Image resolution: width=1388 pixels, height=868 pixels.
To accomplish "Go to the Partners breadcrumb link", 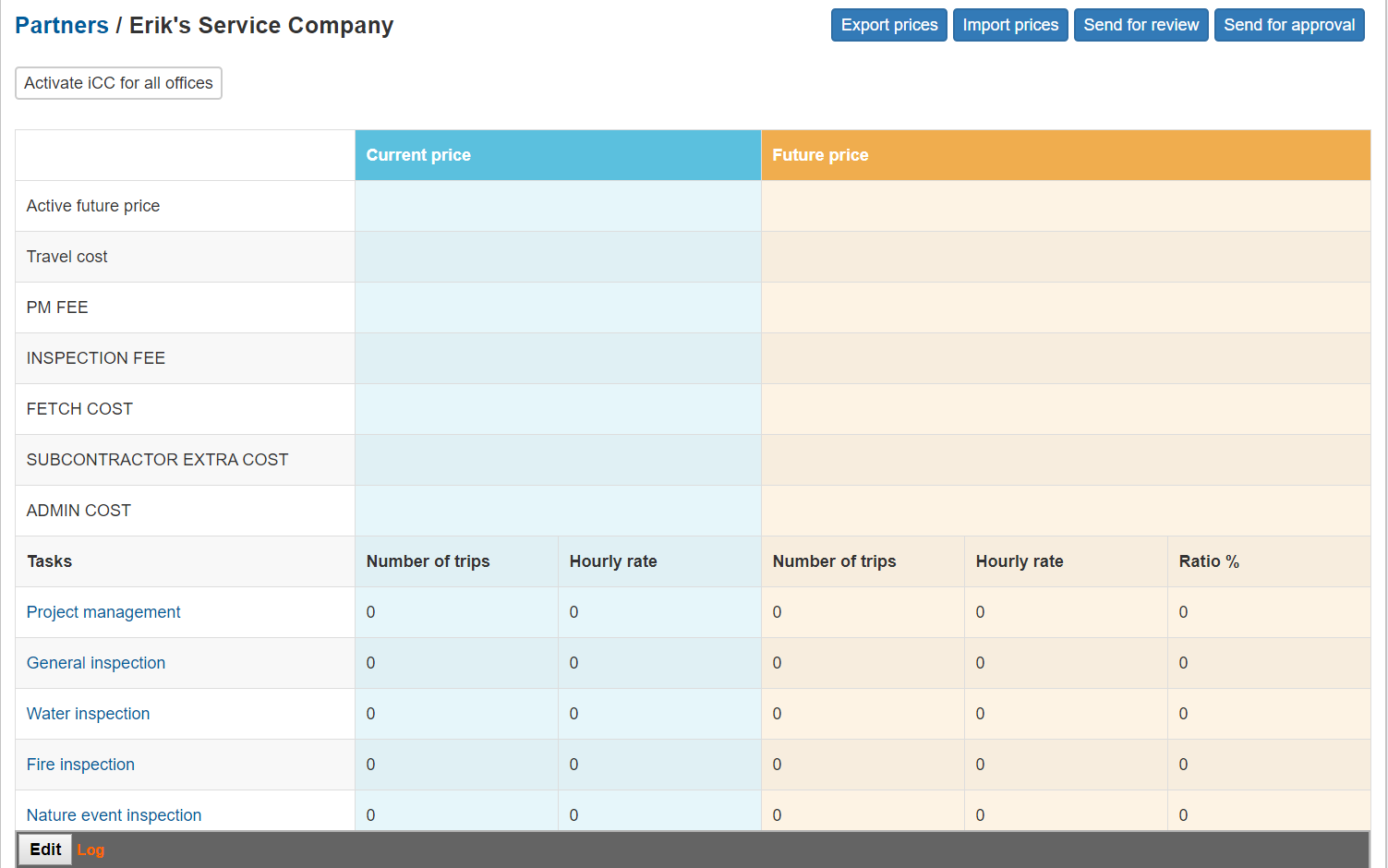I will pyautogui.click(x=62, y=26).
